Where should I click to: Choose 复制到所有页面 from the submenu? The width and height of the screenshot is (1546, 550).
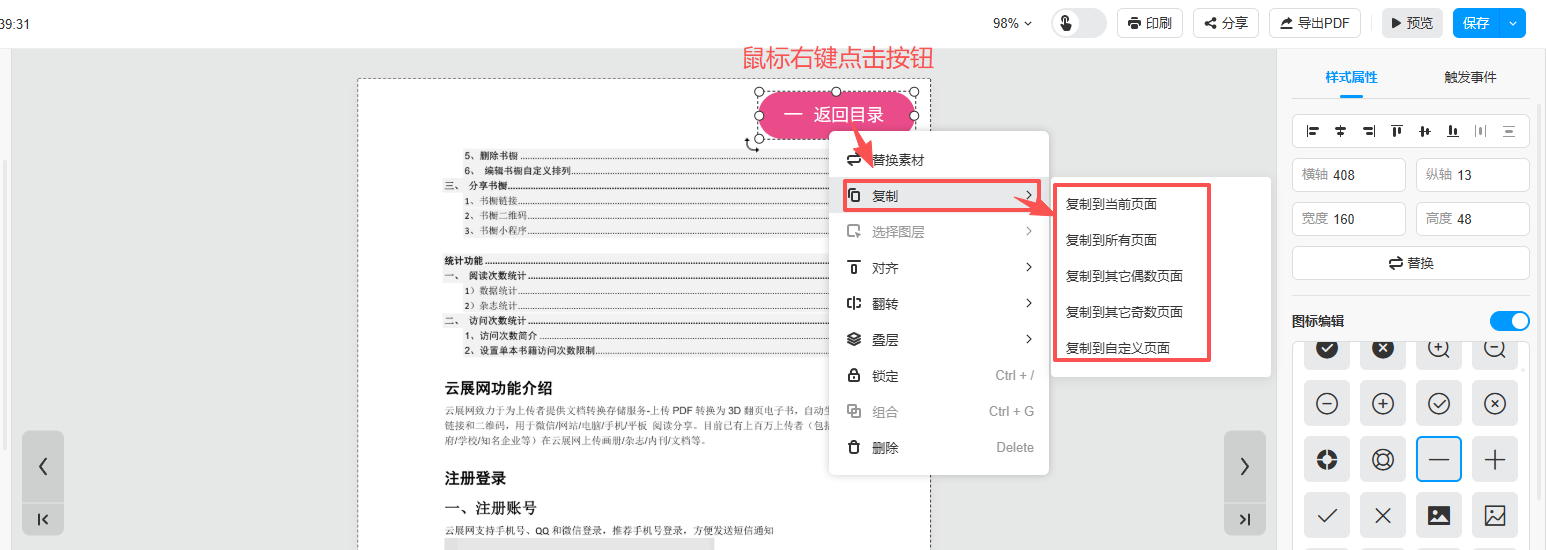point(1111,240)
